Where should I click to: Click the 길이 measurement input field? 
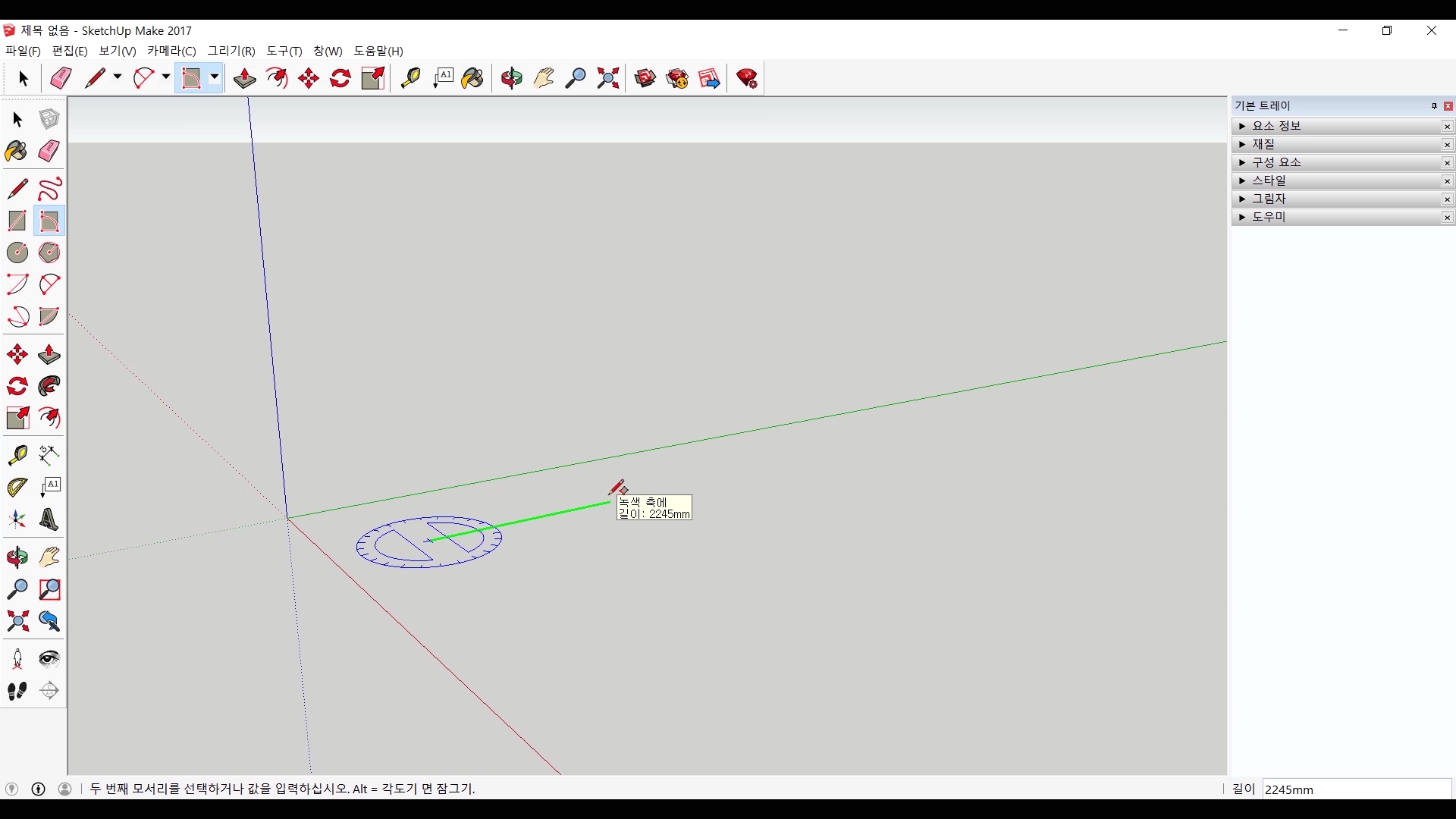[x=1356, y=789]
